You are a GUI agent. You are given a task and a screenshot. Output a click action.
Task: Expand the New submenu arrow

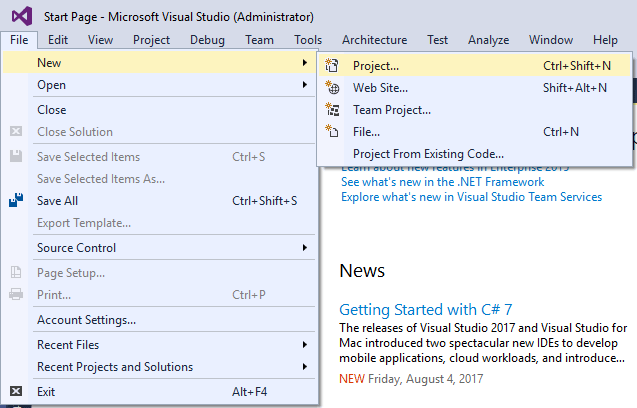[305, 63]
